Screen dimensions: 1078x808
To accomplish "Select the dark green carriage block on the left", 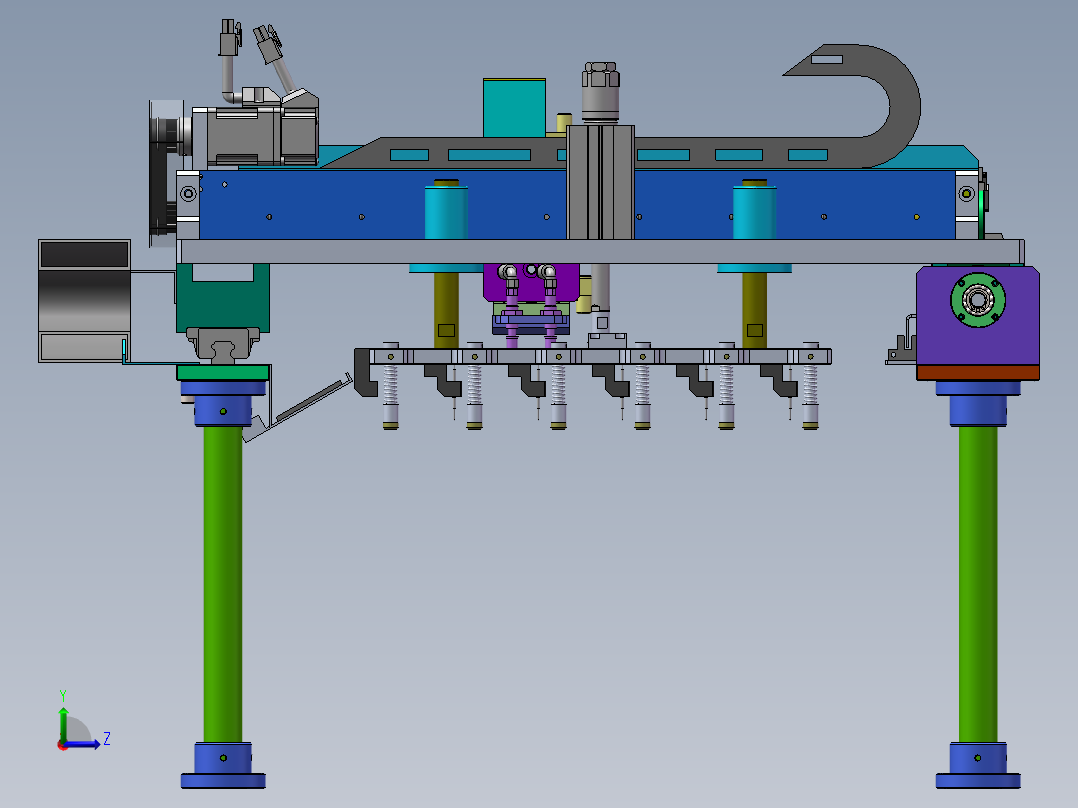I will 223,306.
